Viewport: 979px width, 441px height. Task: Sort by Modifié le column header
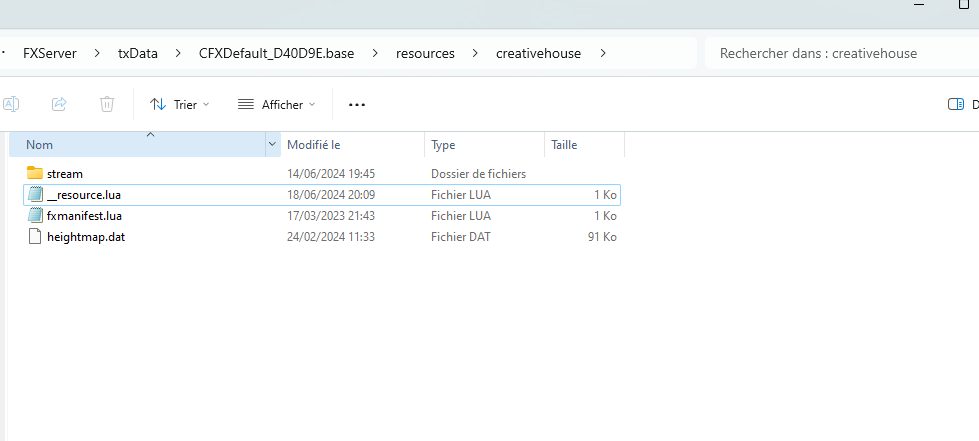click(353, 144)
